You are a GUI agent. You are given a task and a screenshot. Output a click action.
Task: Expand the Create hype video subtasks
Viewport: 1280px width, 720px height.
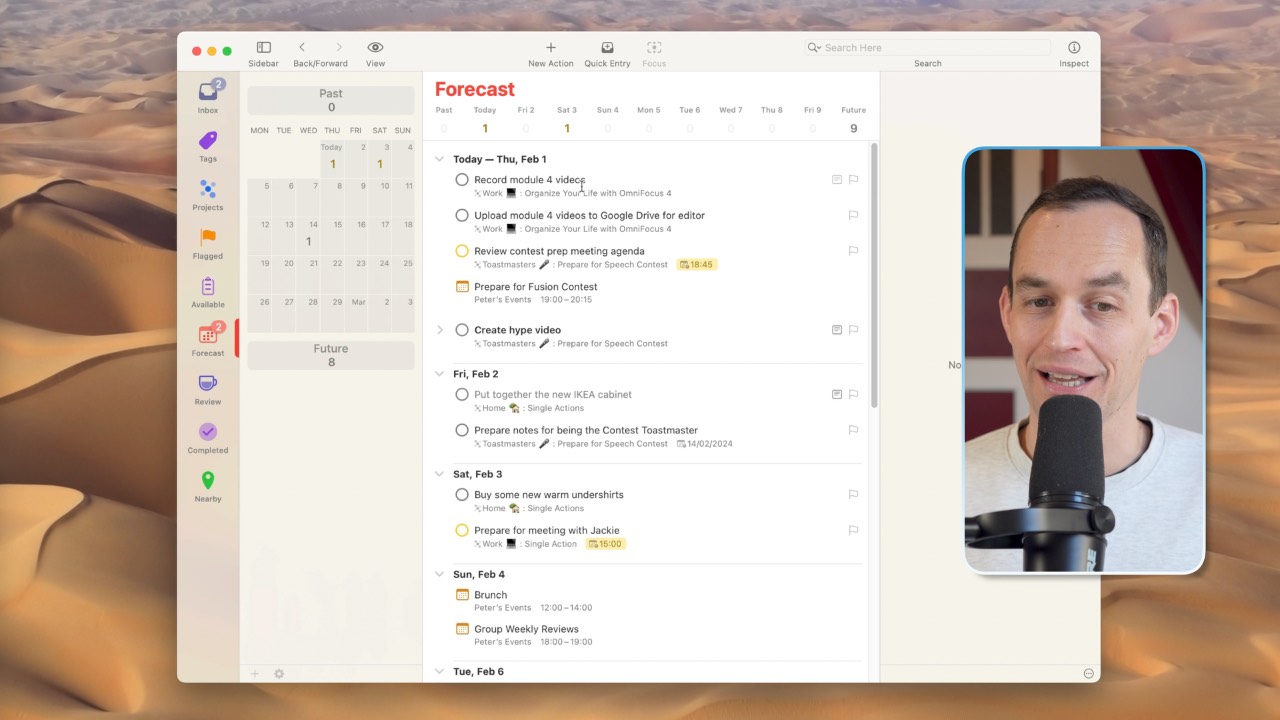(x=439, y=330)
